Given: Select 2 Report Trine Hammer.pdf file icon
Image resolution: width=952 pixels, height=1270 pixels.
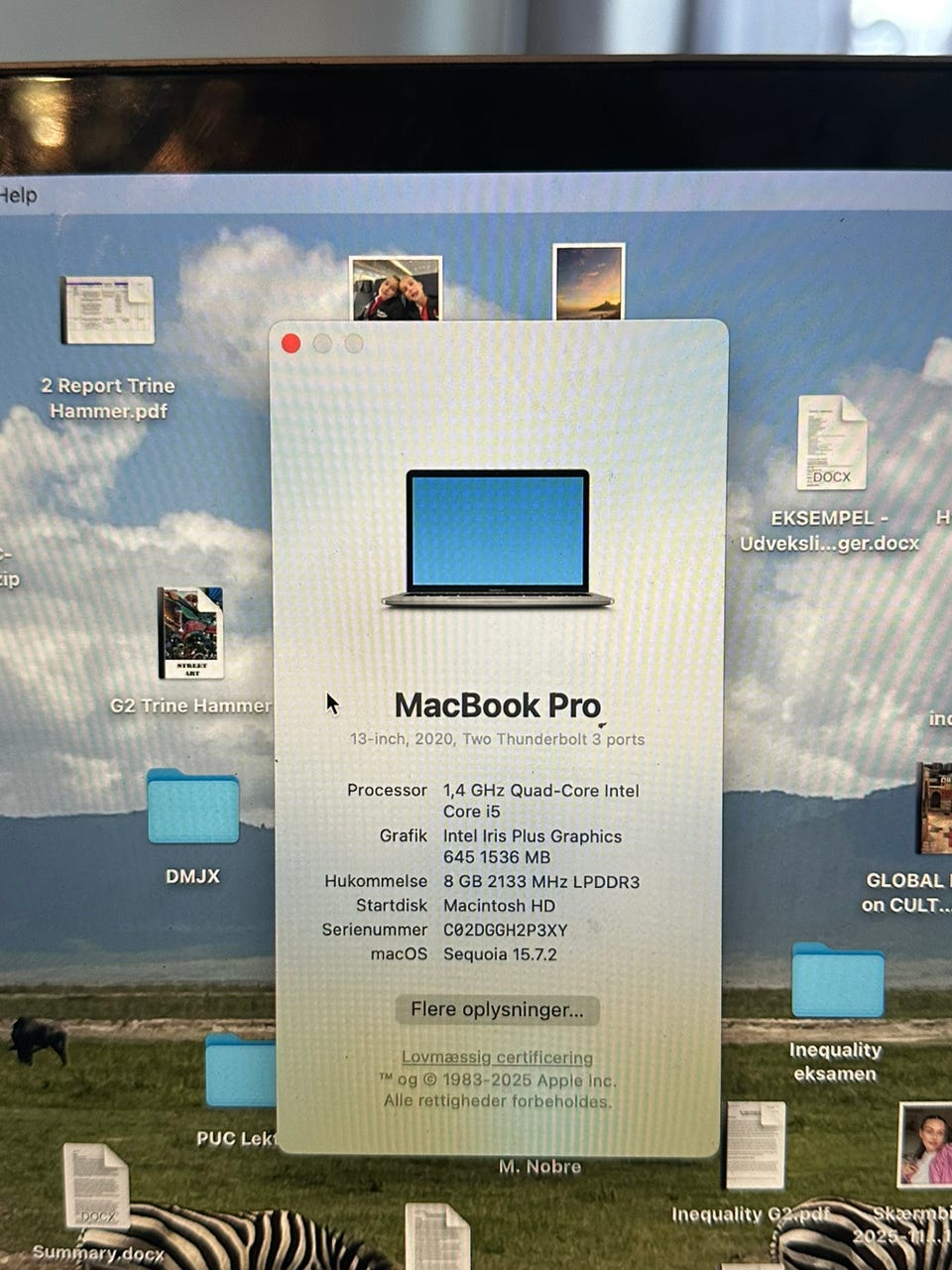Looking at the screenshot, I should click(108, 311).
